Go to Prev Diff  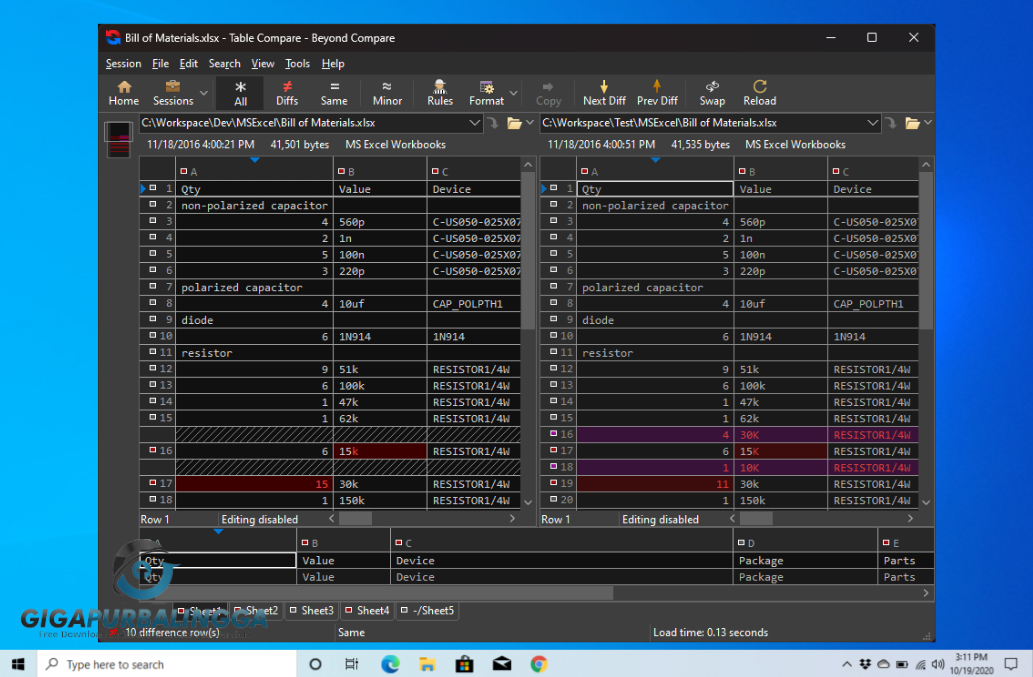point(657,93)
